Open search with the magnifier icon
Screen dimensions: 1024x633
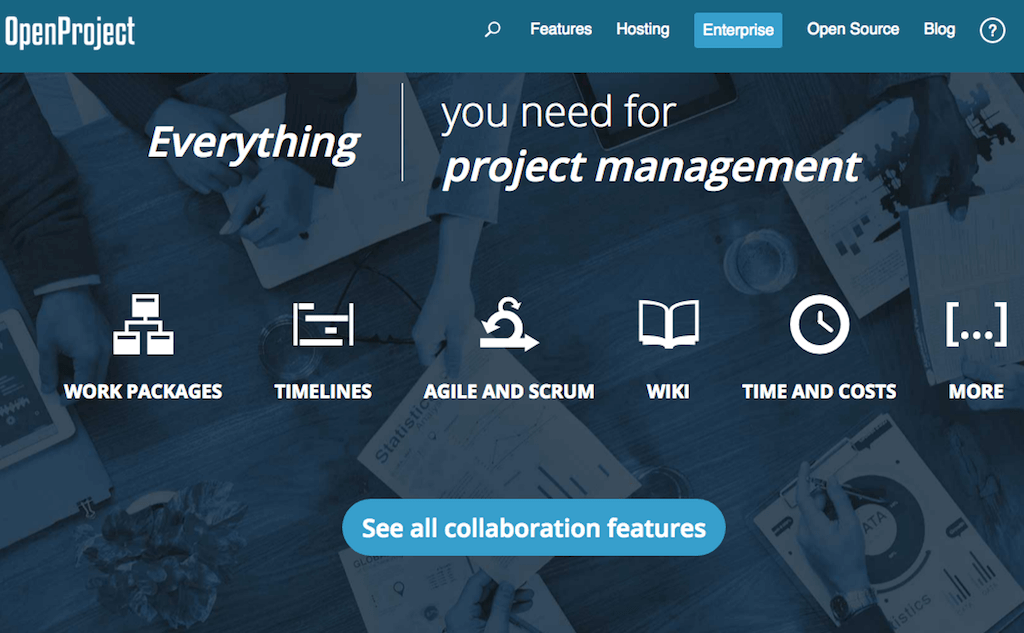tap(492, 30)
